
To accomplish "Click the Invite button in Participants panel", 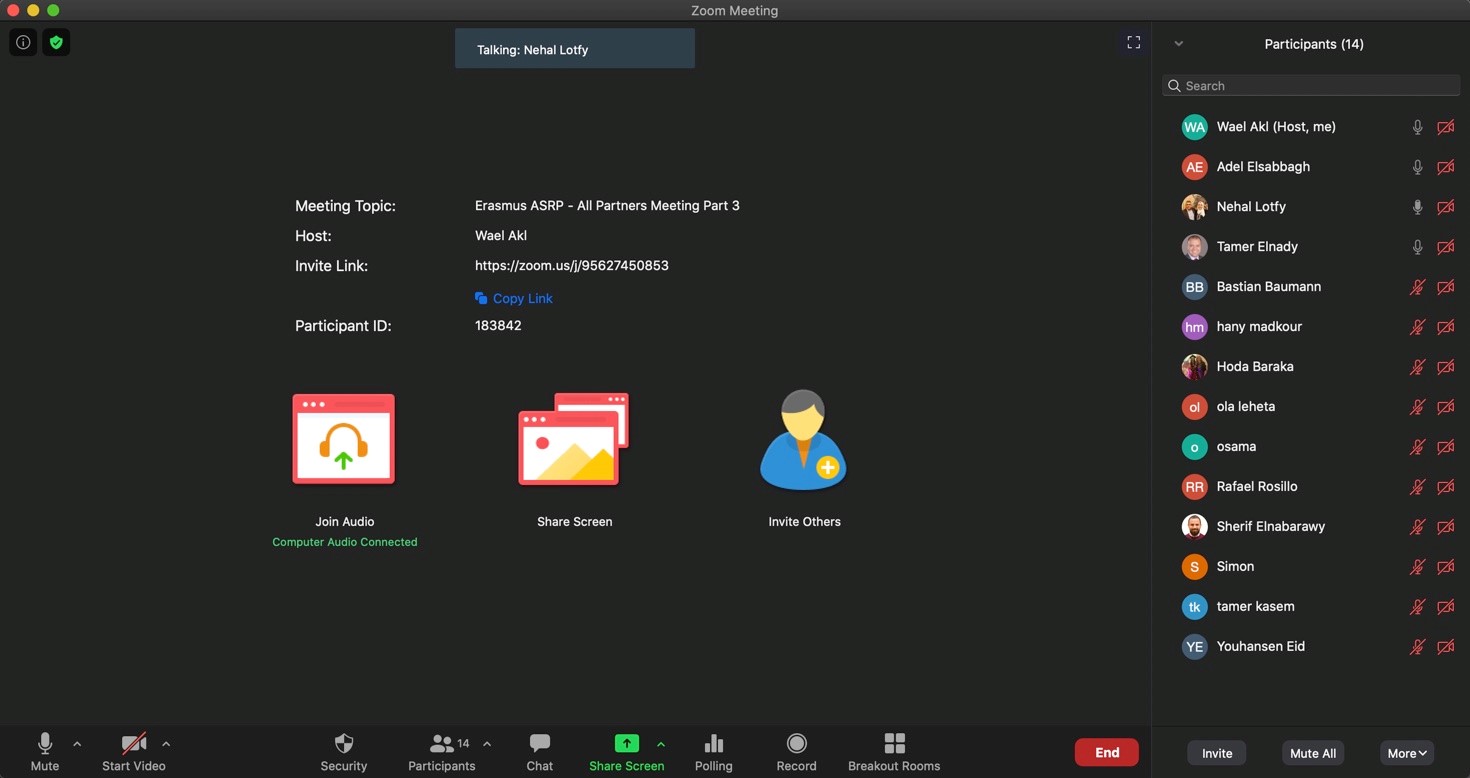I will 1217,753.
